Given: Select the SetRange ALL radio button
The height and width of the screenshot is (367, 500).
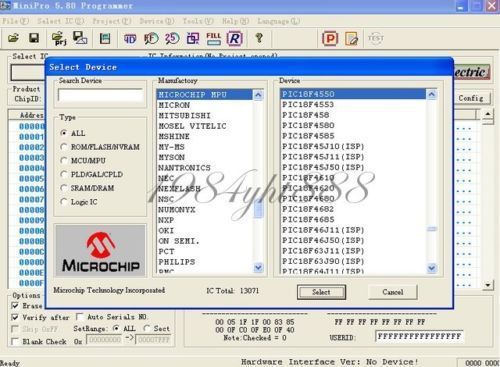Looking at the screenshot, I should pos(116,328).
